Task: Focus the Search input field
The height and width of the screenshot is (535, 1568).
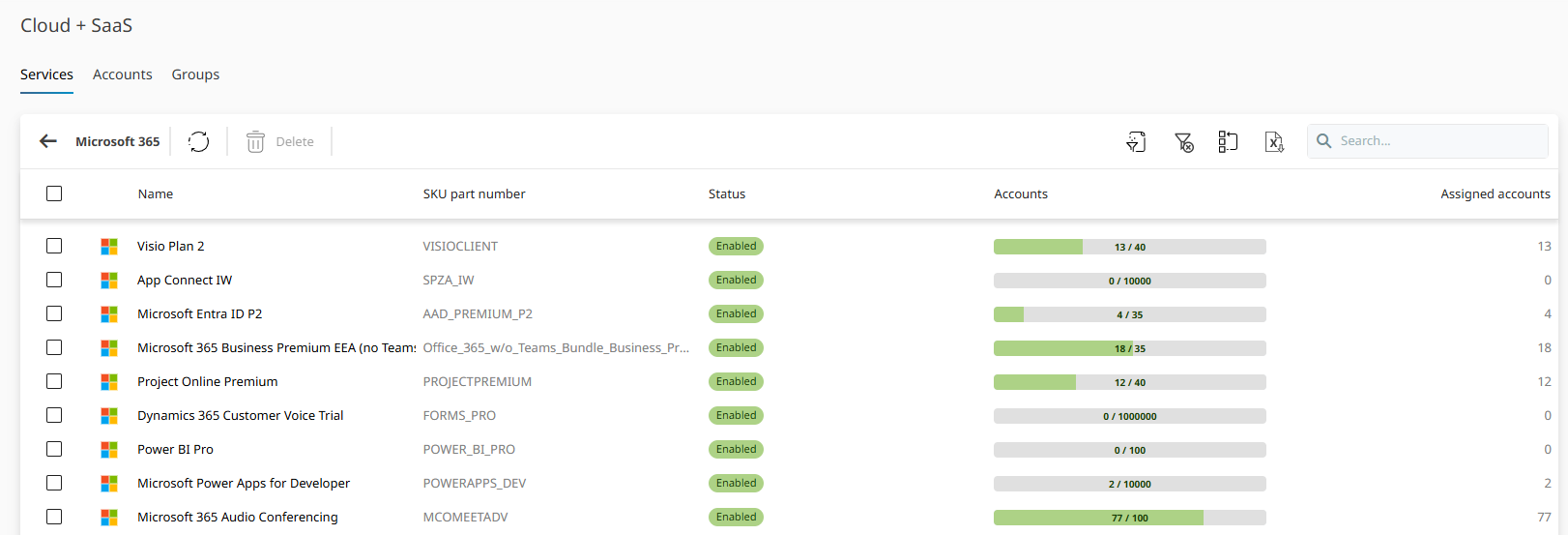Action: point(1428,141)
